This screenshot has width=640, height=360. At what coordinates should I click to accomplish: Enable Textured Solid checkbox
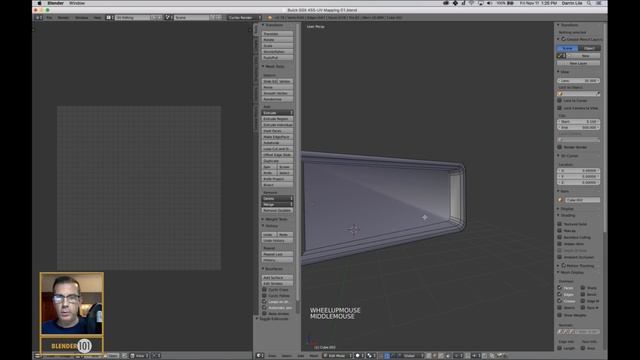click(560, 224)
